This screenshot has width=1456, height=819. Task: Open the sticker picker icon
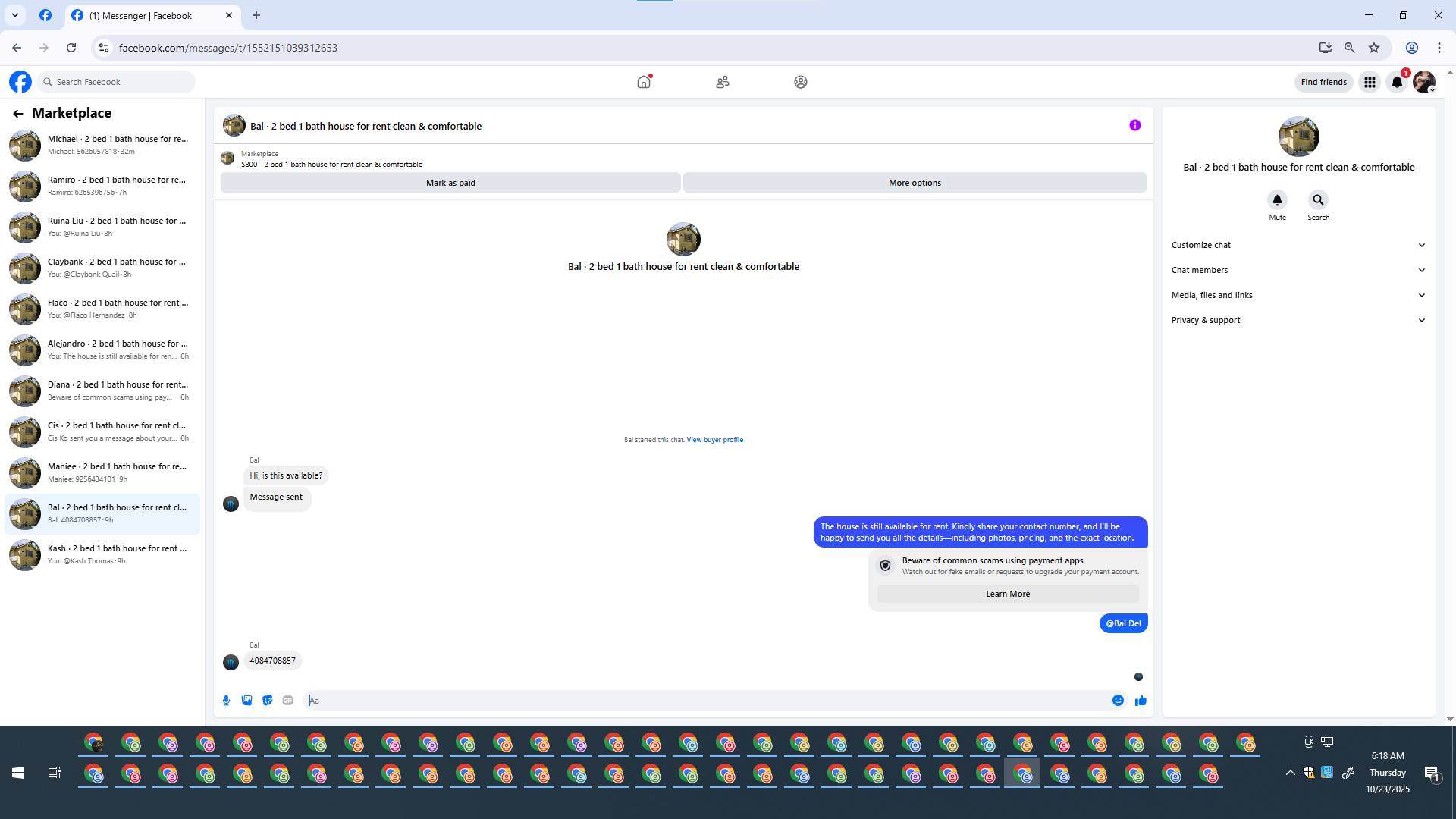[x=267, y=701]
